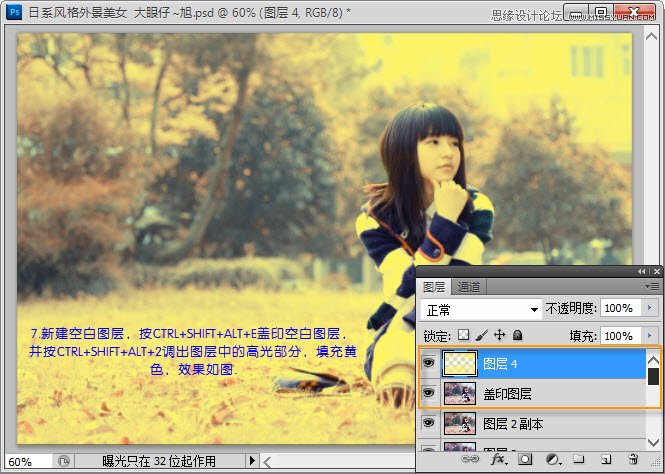Switch to 图层 tab
665x474 pixels.
click(434, 287)
